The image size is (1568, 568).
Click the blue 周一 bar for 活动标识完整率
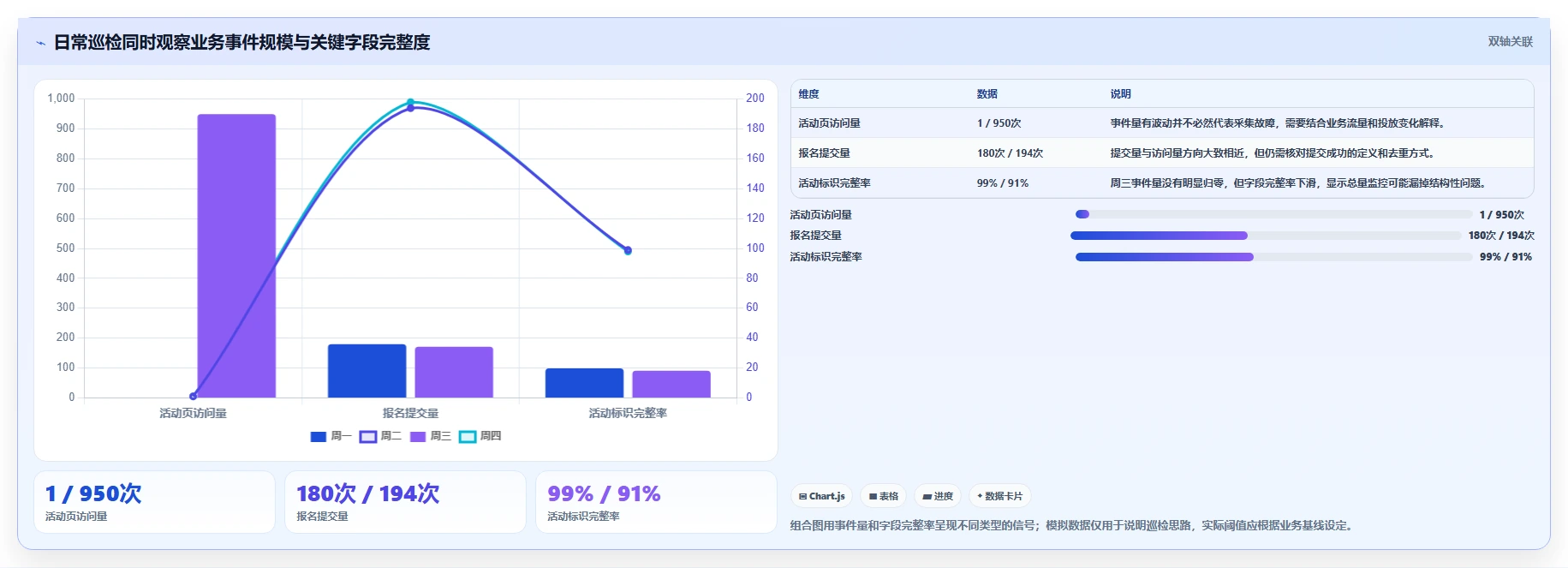coord(584,383)
